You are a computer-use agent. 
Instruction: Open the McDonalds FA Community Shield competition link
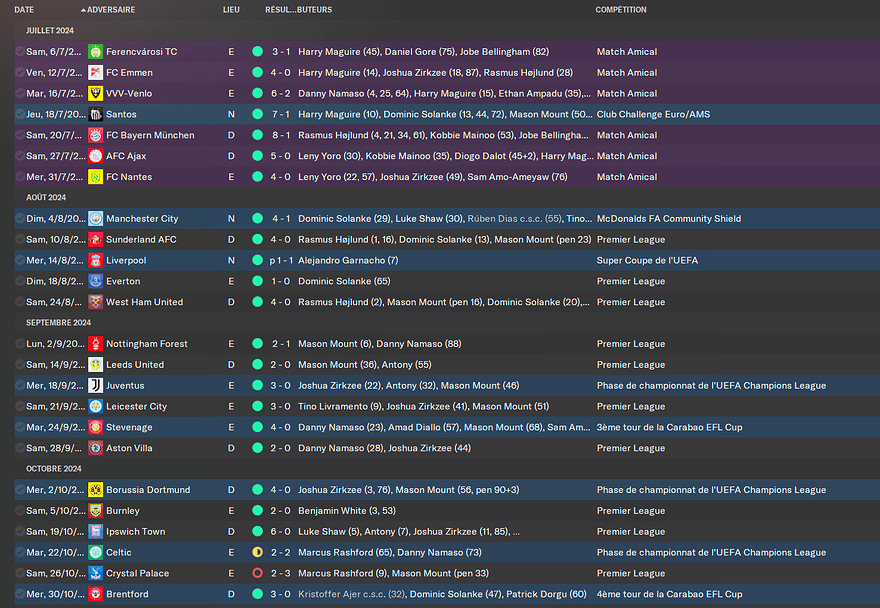point(668,219)
